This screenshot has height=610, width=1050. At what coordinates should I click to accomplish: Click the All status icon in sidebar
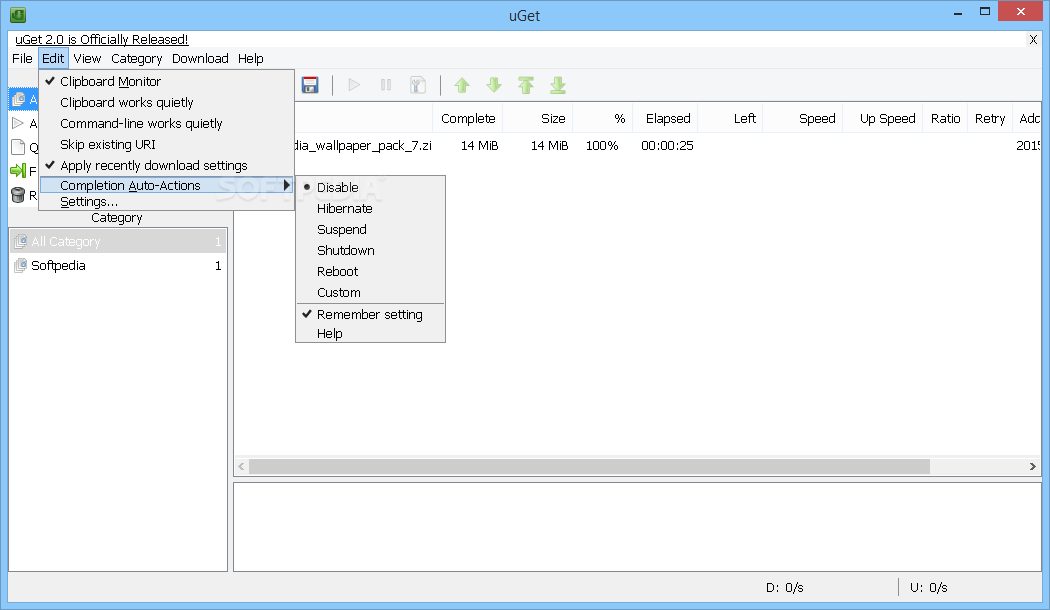point(19,100)
